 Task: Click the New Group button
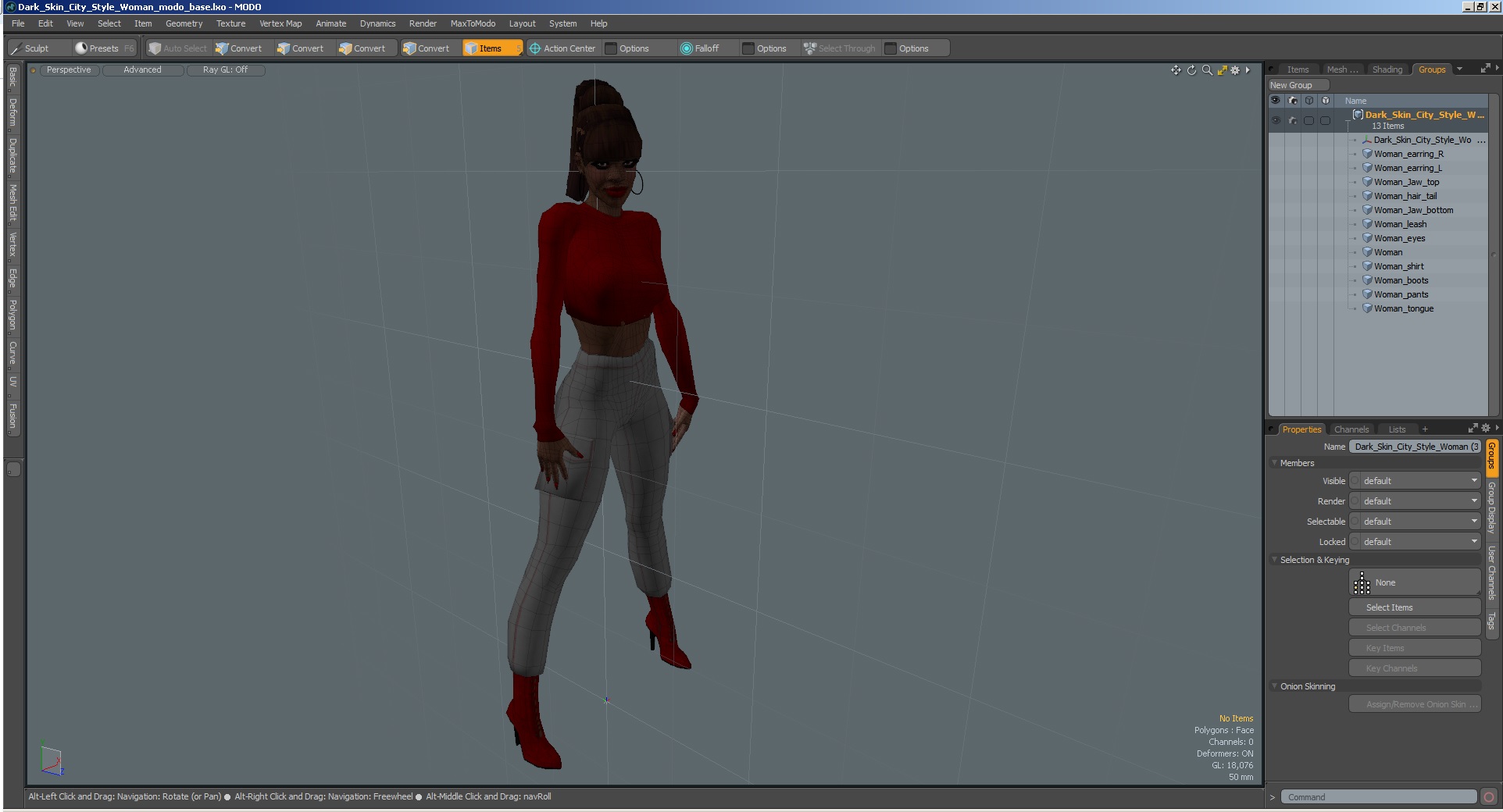pos(1298,85)
